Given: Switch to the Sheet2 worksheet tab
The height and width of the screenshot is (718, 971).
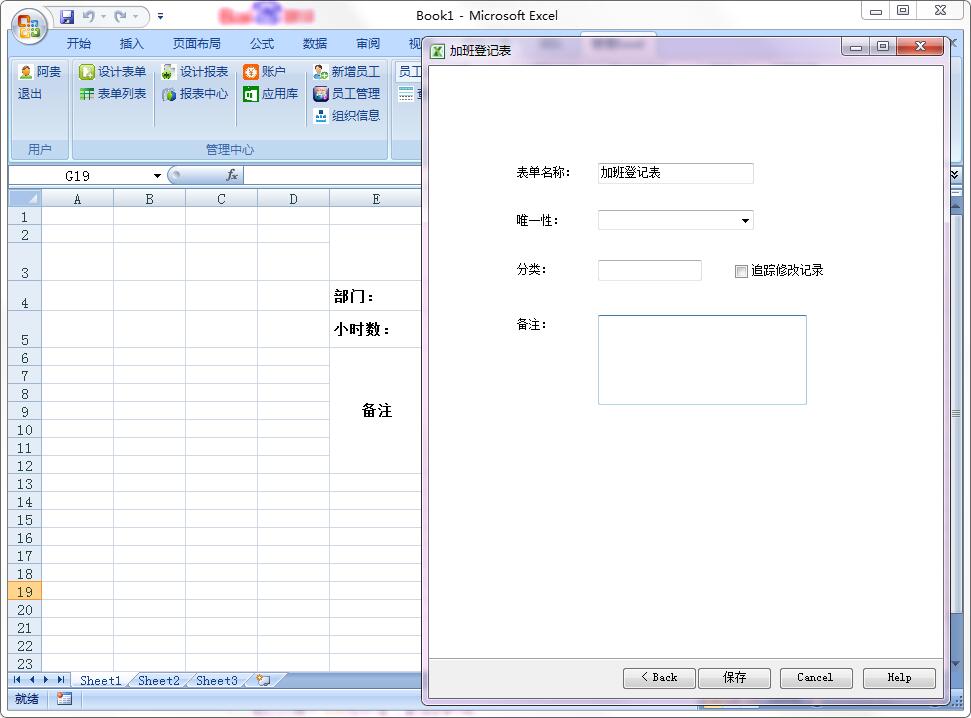Looking at the screenshot, I should click(x=158, y=681).
